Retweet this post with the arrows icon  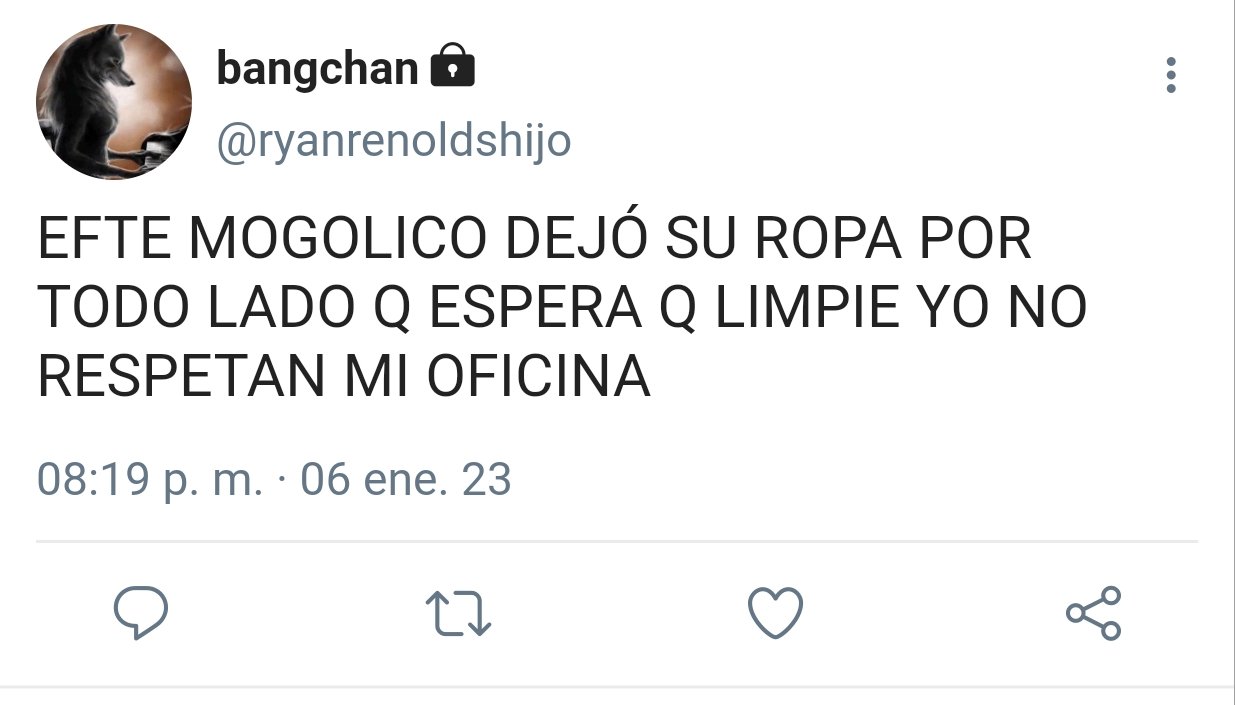click(x=458, y=614)
